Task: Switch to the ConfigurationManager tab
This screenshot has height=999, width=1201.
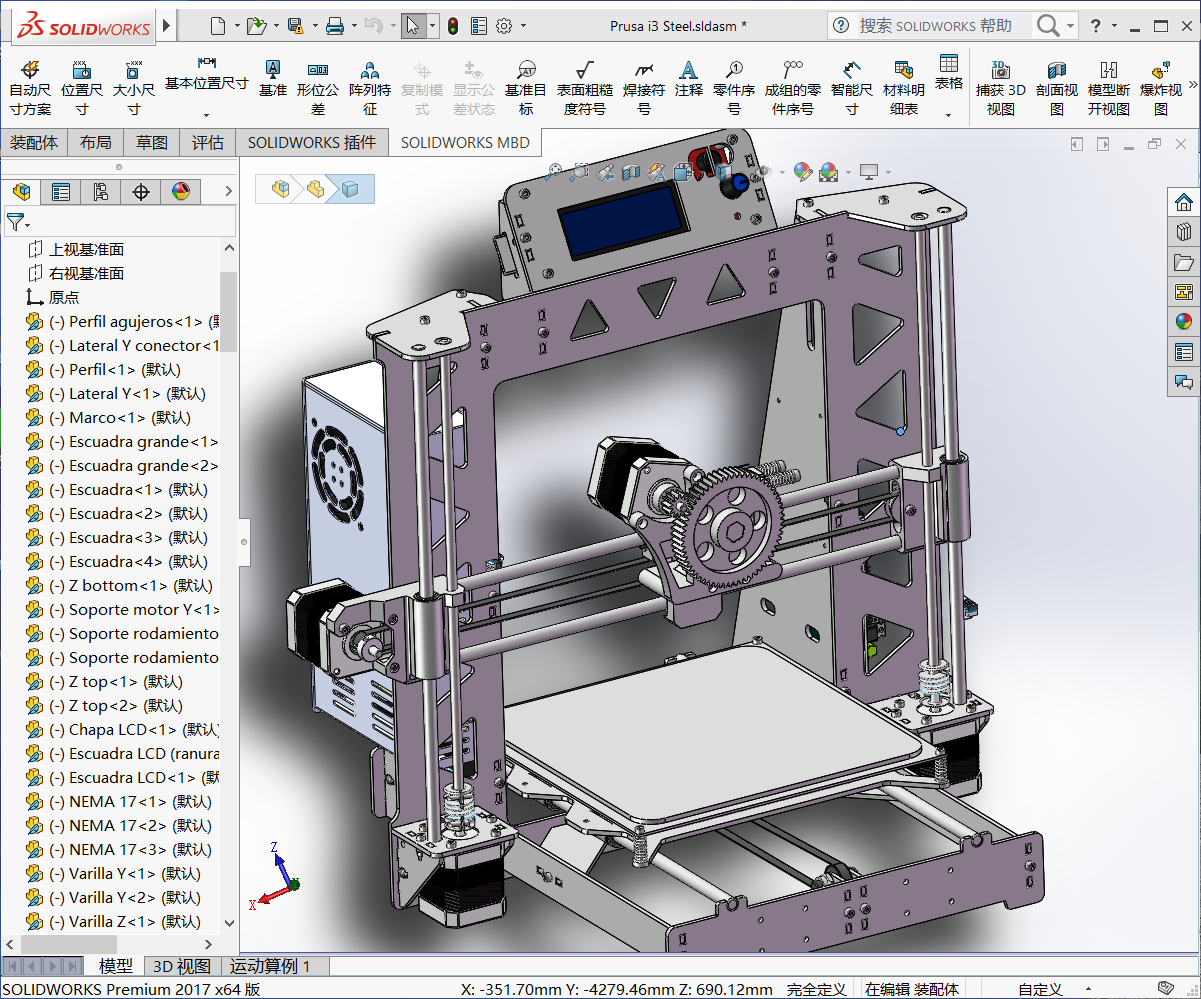Action: point(101,191)
